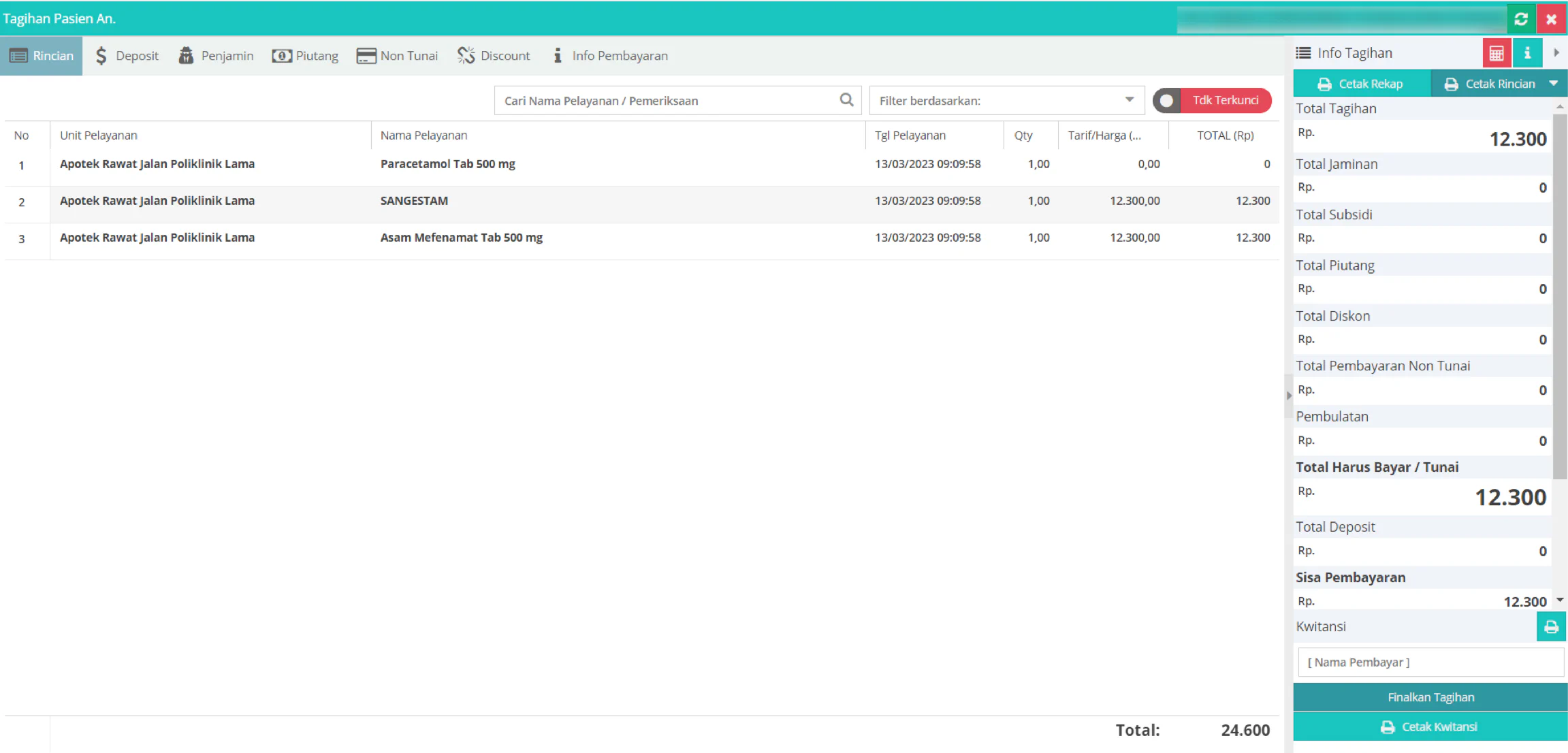Click the Penjamin person icon
Image resolution: width=1568 pixels, height=753 pixels.
[x=186, y=56]
